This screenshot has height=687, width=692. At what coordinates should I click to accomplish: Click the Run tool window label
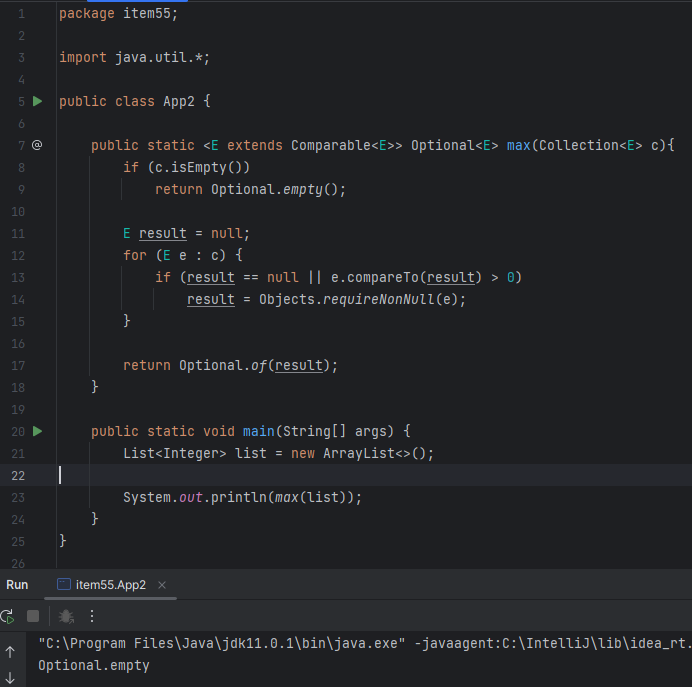(17, 585)
